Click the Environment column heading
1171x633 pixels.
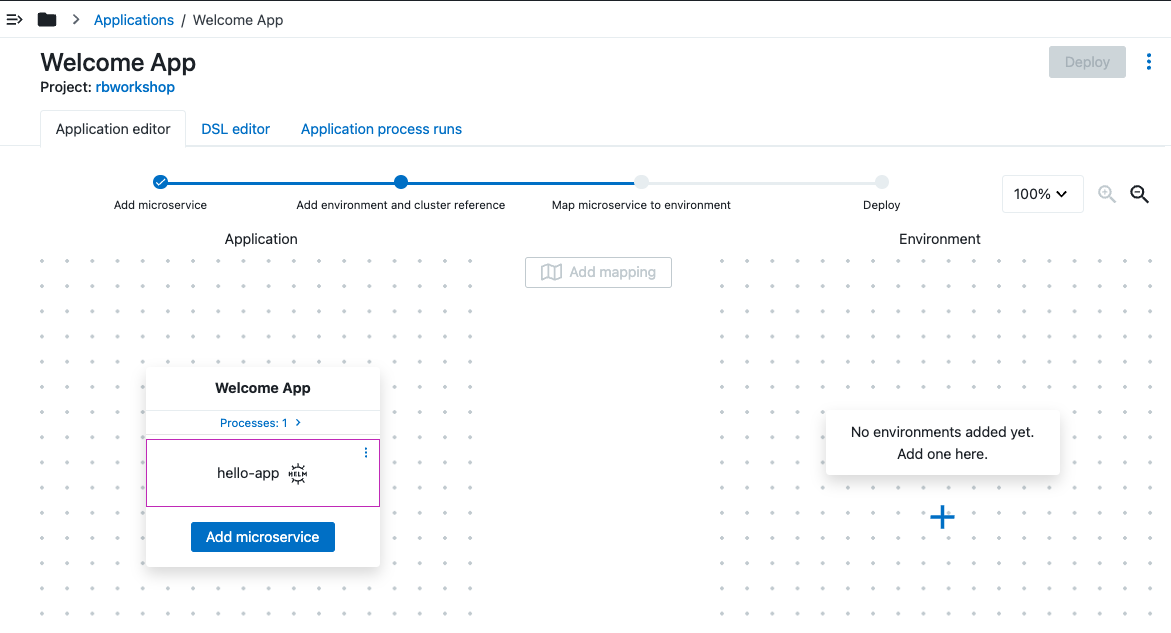(939, 239)
